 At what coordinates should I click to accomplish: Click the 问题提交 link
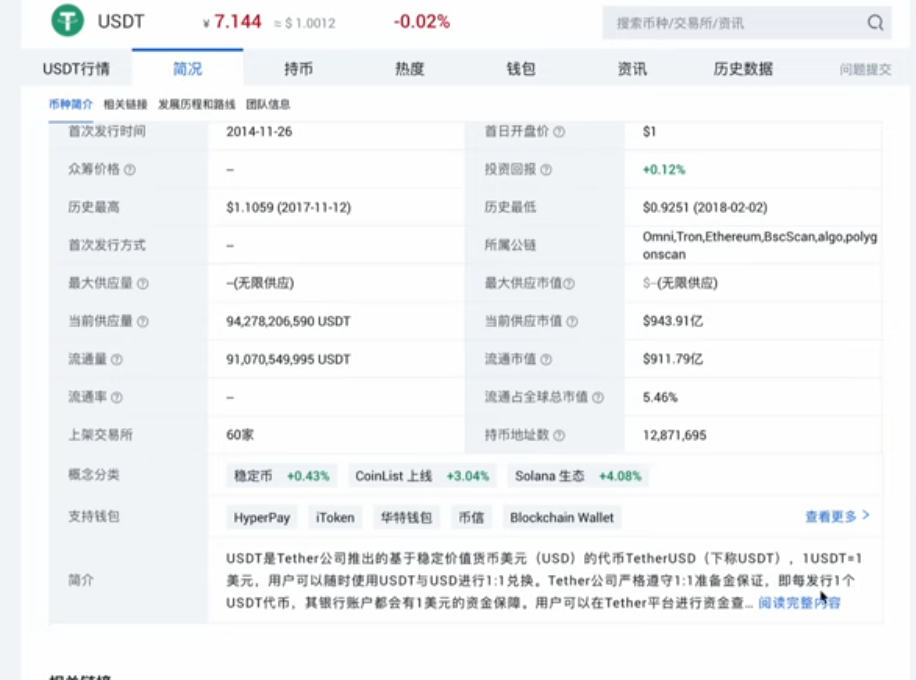click(x=865, y=70)
